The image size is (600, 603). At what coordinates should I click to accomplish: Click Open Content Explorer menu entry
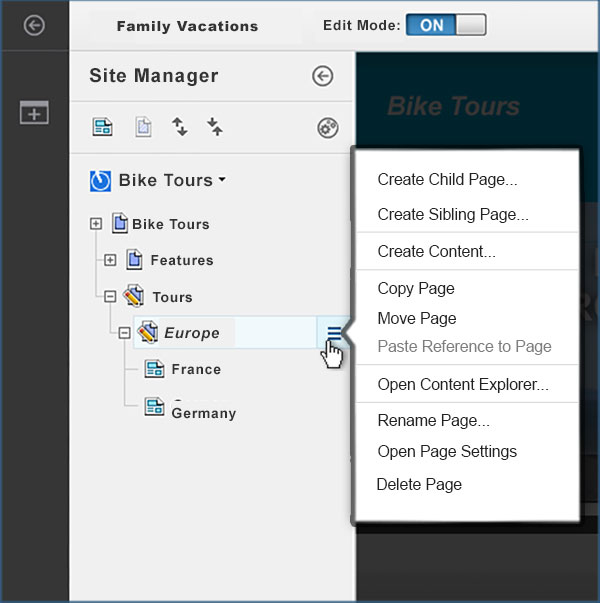pos(463,384)
